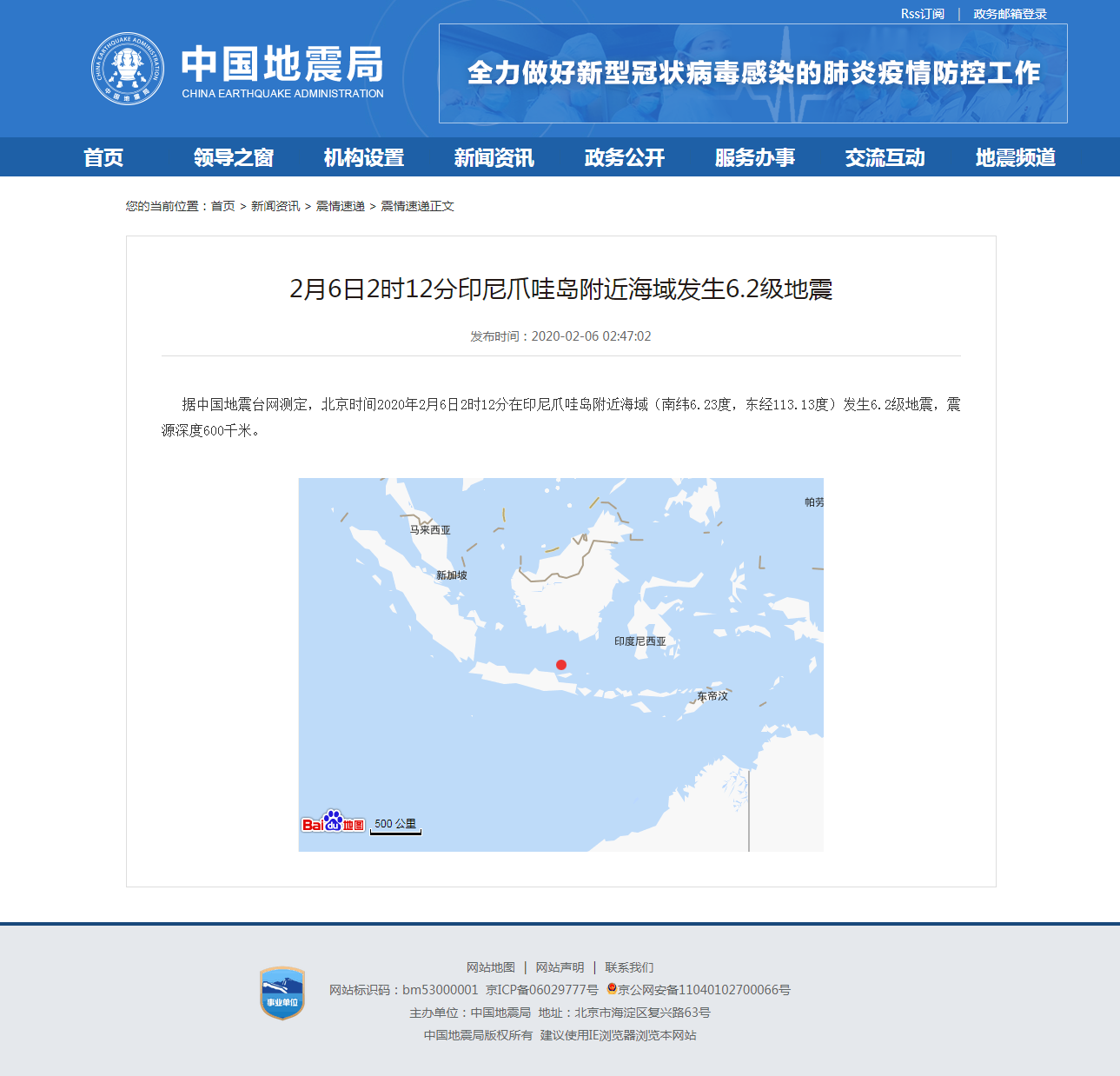Go to 新闻资讯 in main navigation
Viewport: 1120px width, 1076px height.
coord(494,157)
